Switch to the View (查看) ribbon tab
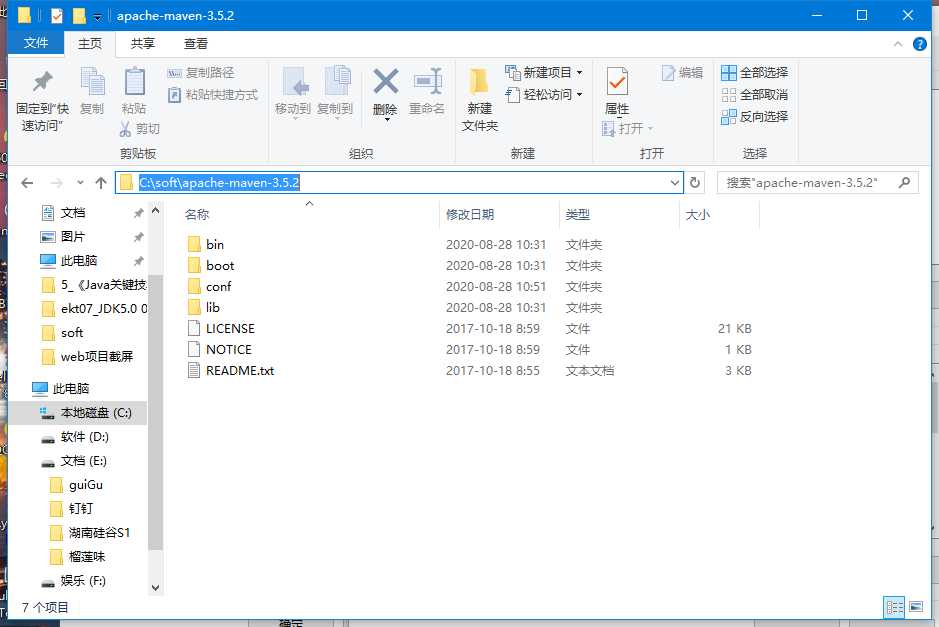 click(x=195, y=43)
